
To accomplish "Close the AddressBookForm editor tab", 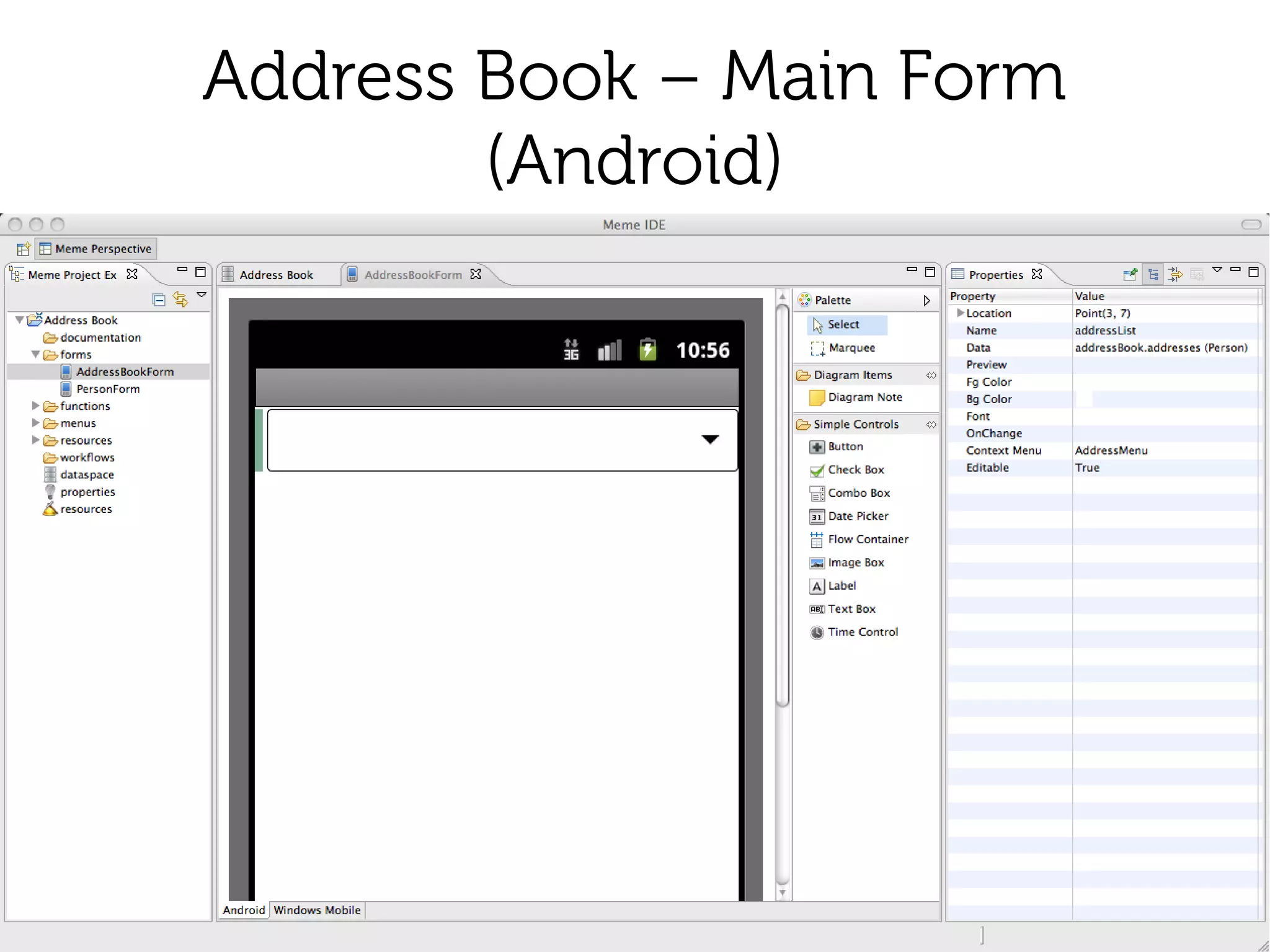I will tap(476, 274).
